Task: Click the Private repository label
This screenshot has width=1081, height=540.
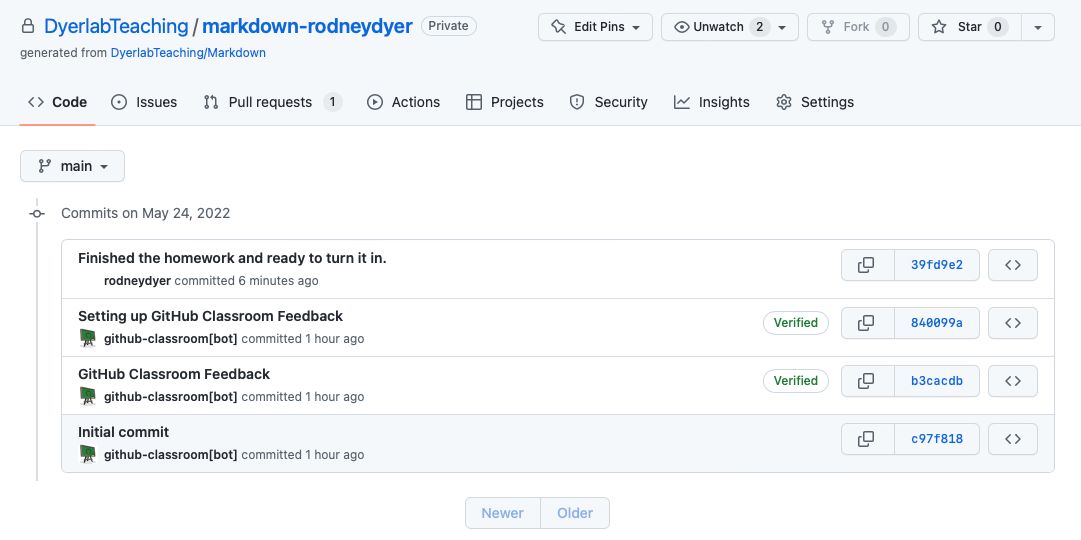Action: (x=449, y=26)
